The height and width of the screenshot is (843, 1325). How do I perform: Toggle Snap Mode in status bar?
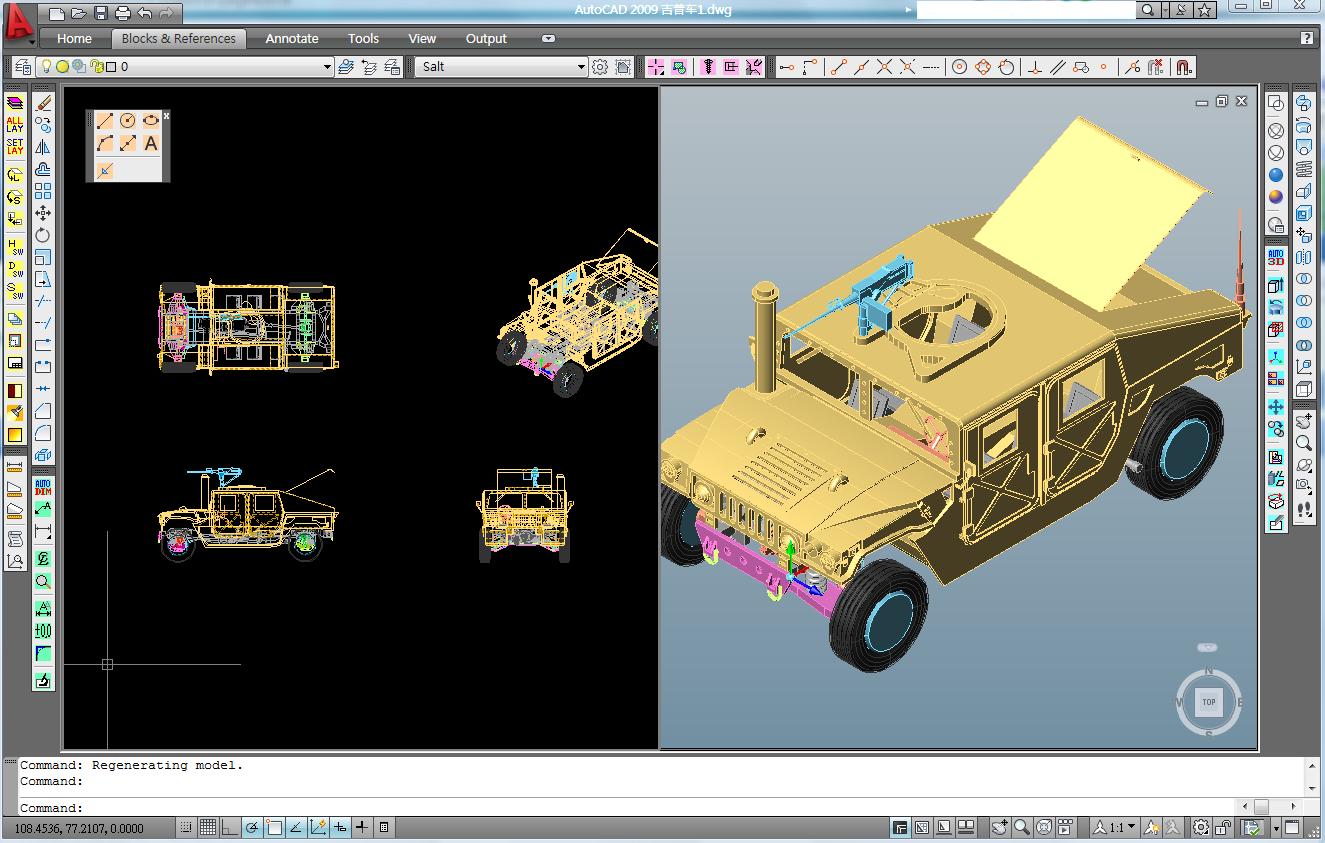[x=186, y=827]
